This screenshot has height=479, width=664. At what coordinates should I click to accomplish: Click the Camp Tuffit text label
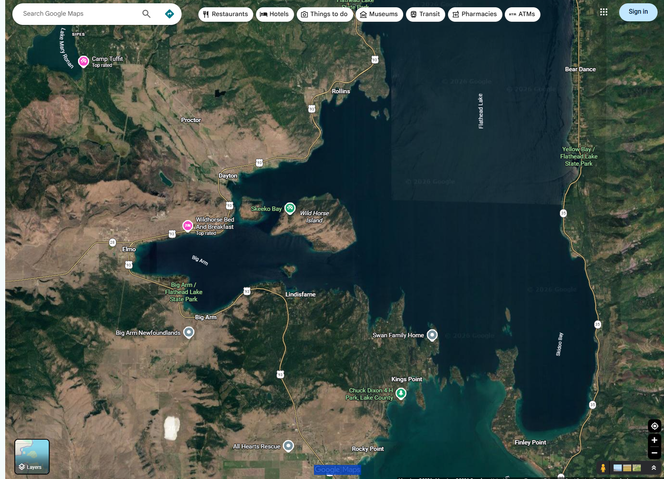pyautogui.click(x=107, y=59)
